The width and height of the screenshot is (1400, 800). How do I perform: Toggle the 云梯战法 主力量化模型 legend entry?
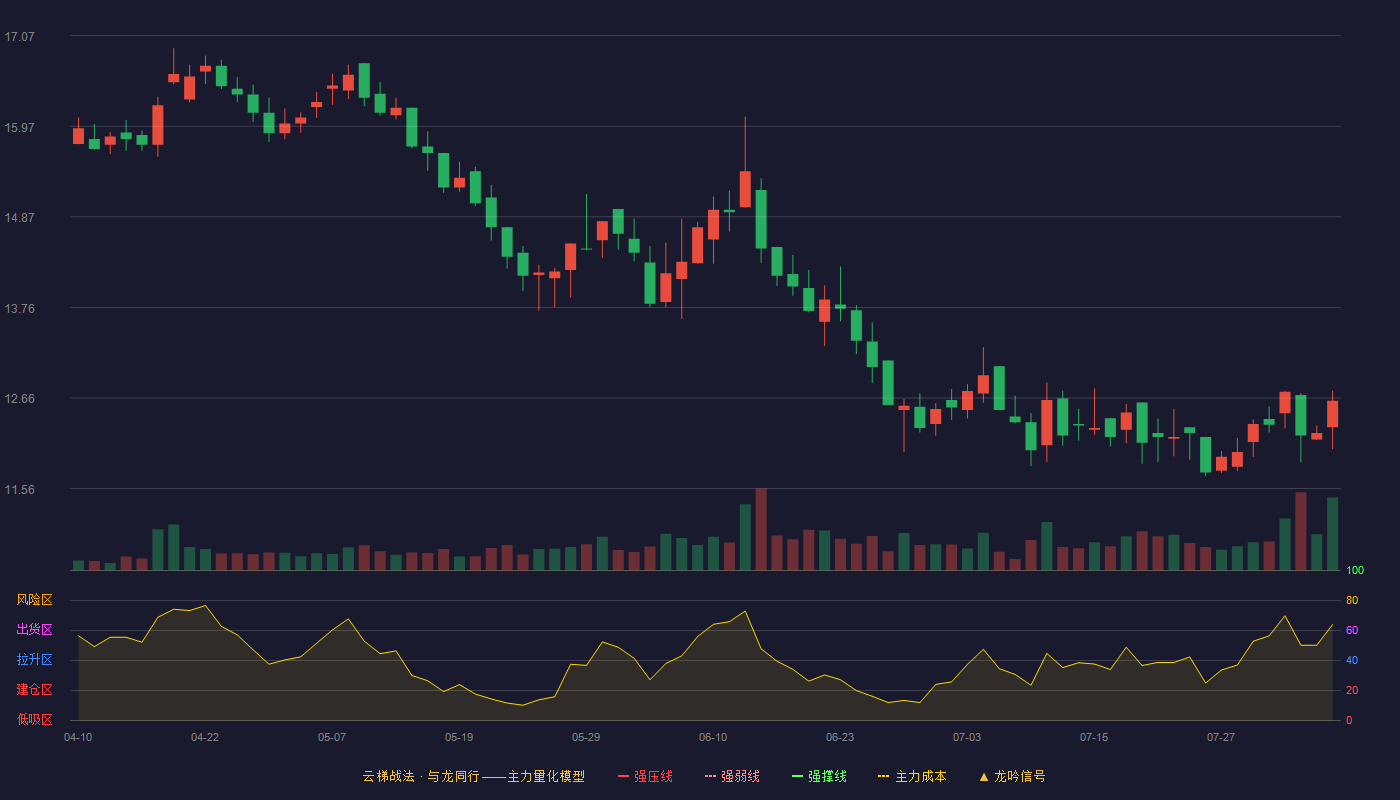click(x=473, y=776)
